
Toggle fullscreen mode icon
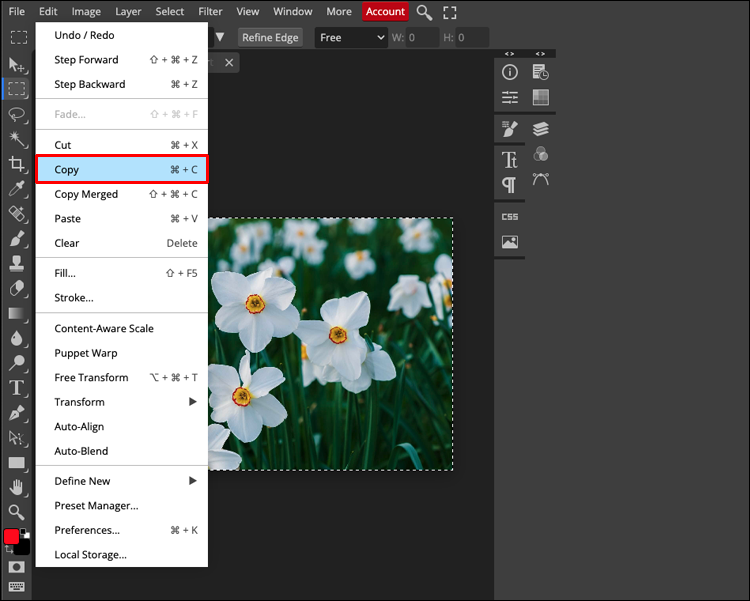[x=450, y=12]
